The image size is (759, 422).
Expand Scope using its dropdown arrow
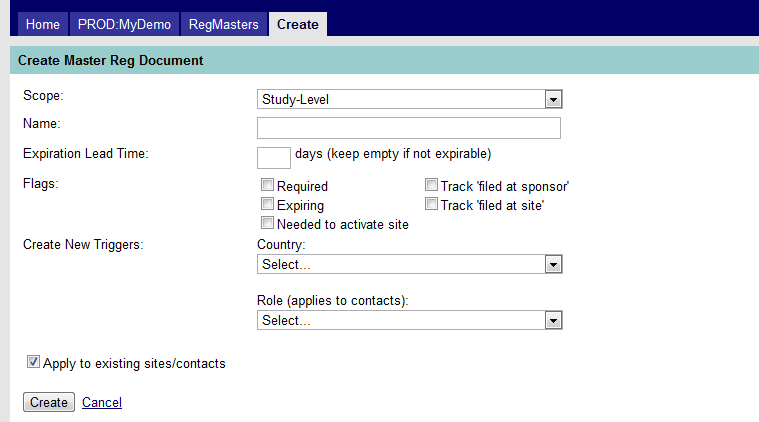tap(553, 99)
